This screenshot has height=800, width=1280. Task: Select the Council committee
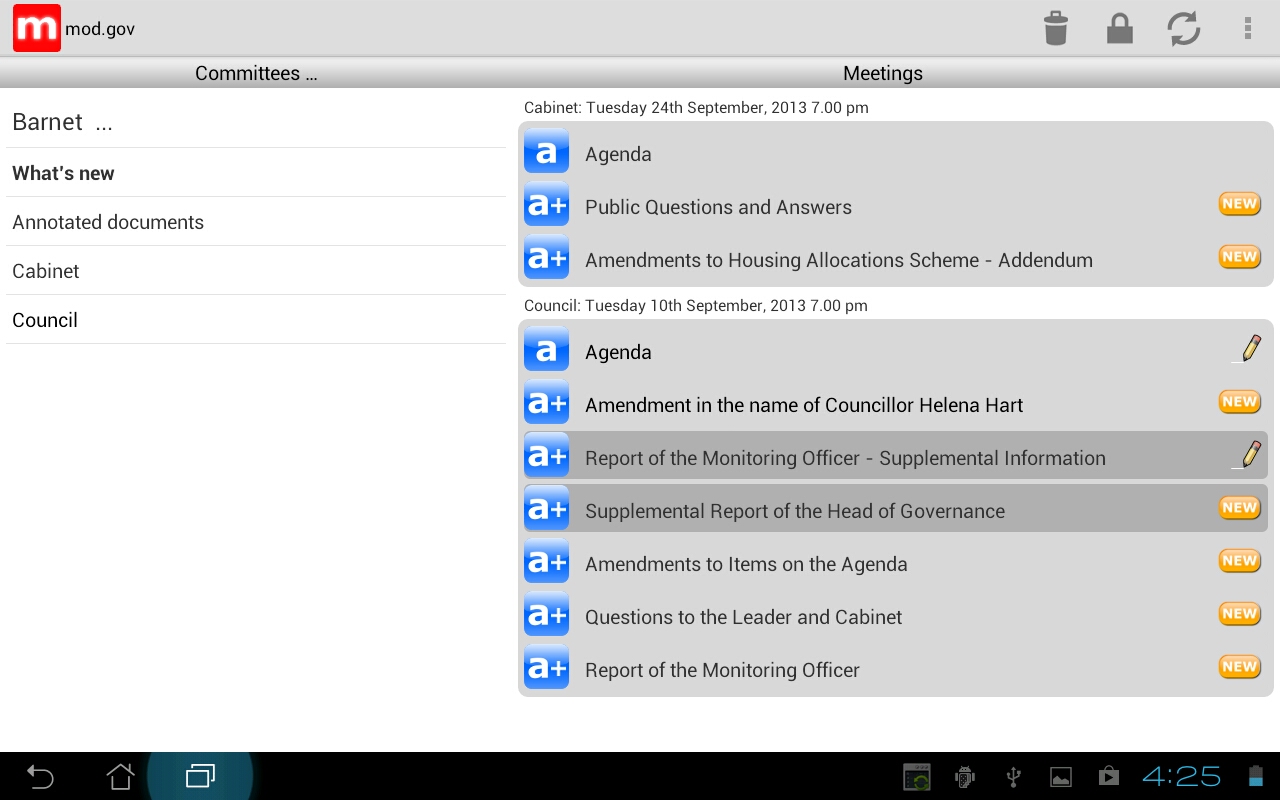(45, 319)
